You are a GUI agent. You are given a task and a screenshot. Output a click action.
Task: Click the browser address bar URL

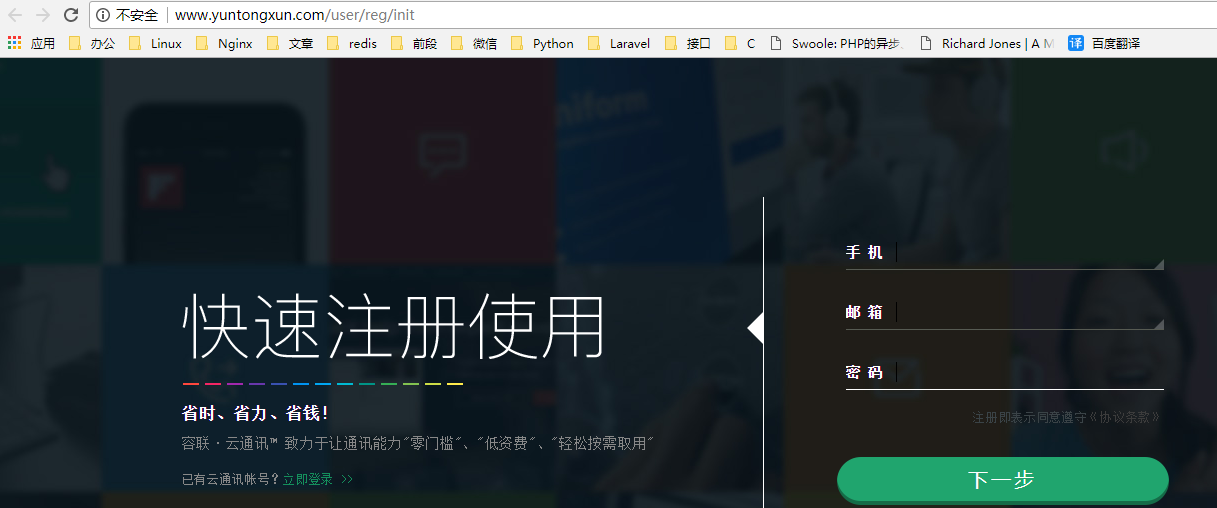coord(295,15)
